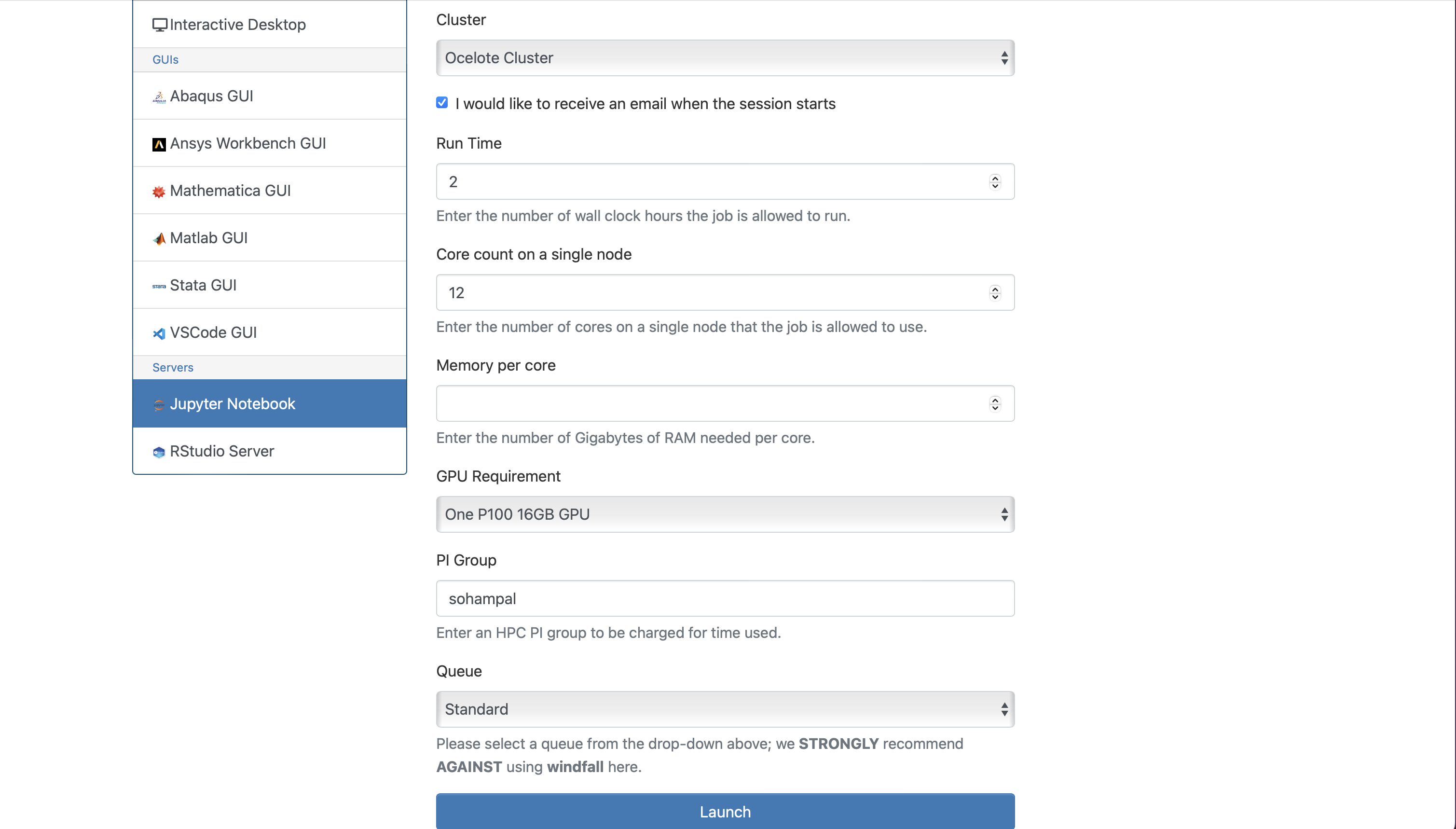The image size is (1456, 829).
Task: Uncheck the email notification checkbox
Action: point(442,102)
